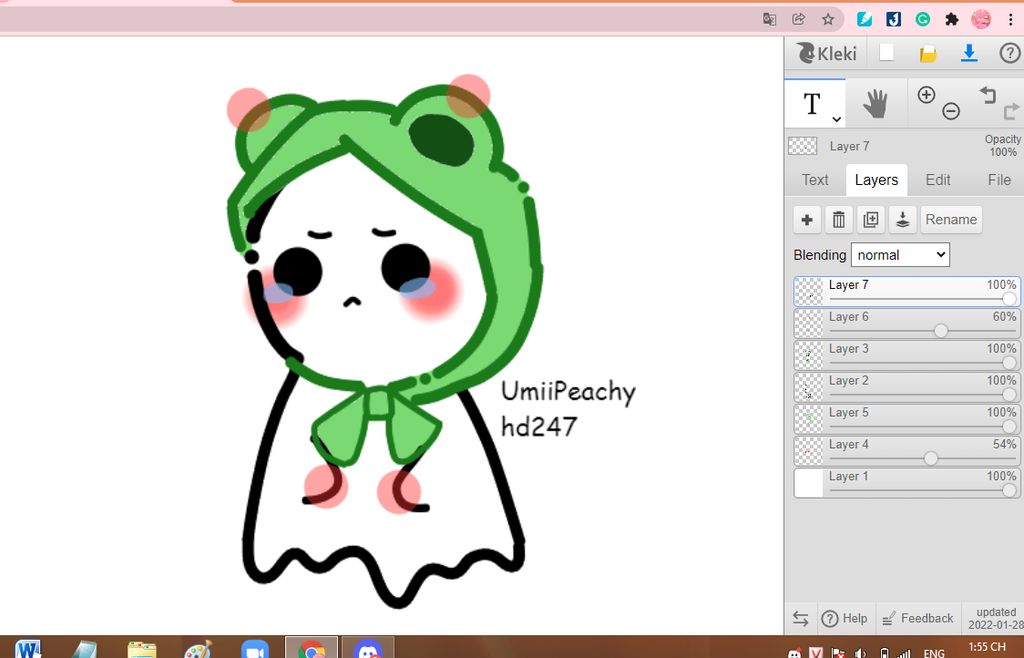The height and width of the screenshot is (658, 1024).
Task: Click the volume icon in system tray
Action: [861, 653]
